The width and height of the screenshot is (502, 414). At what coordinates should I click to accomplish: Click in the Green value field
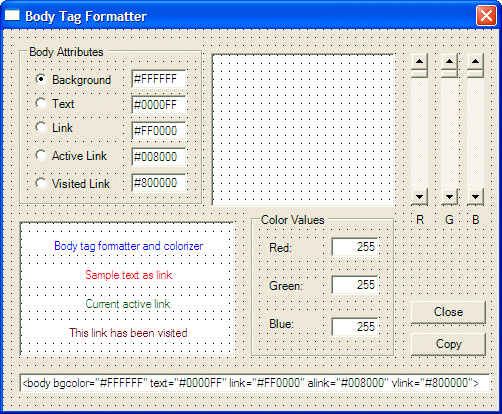[355, 285]
